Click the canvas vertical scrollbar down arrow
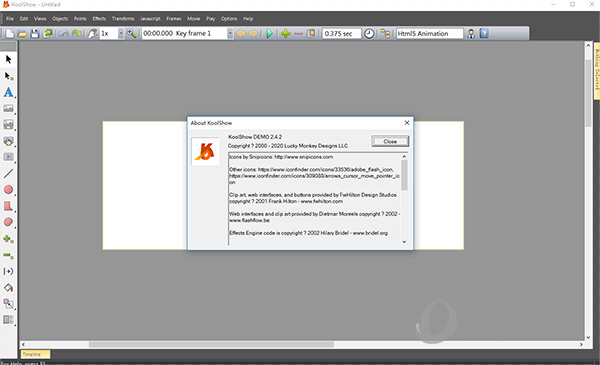 588,337
